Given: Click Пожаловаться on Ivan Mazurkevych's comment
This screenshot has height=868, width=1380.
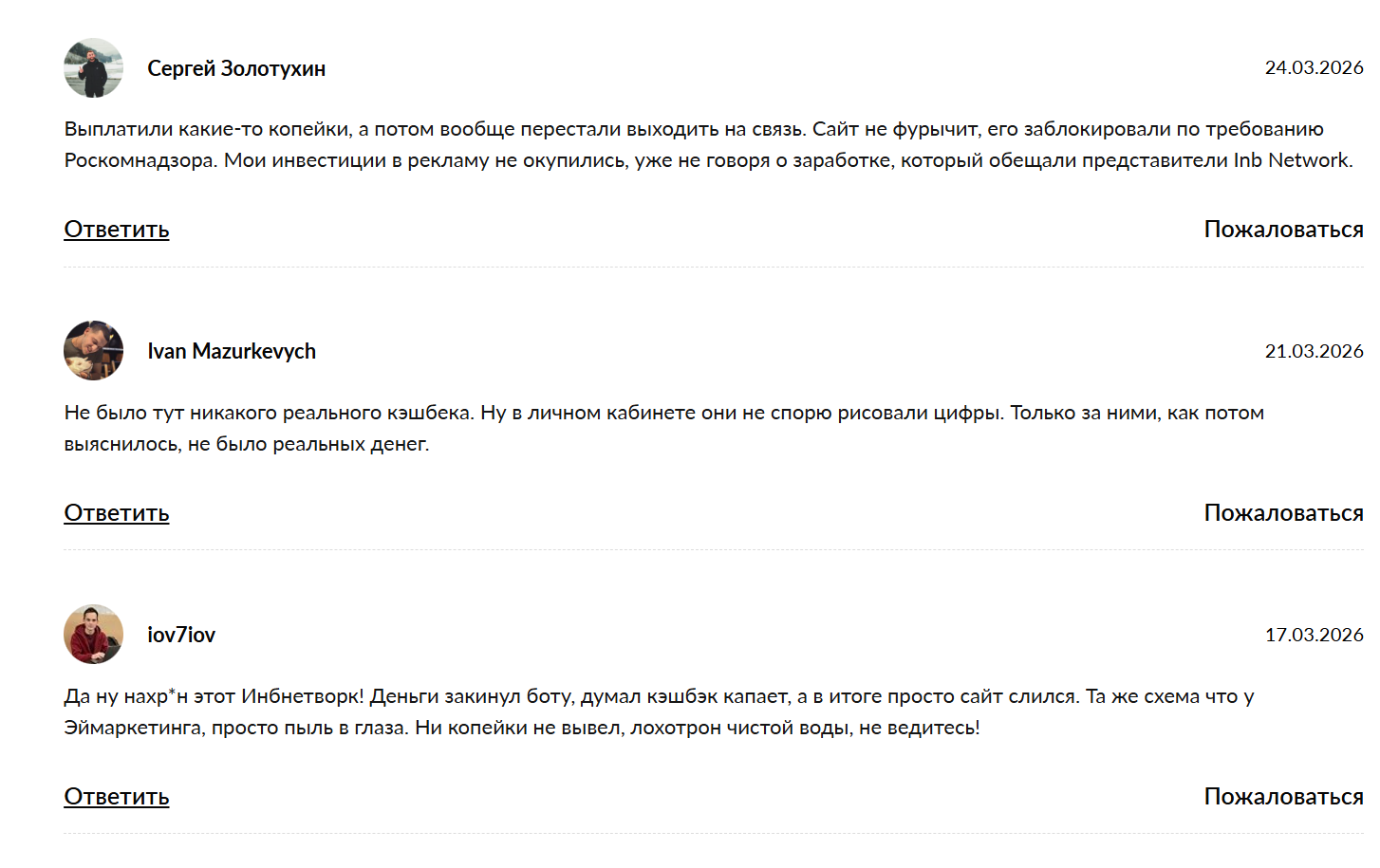Looking at the screenshot, I should pos(1283,513).
